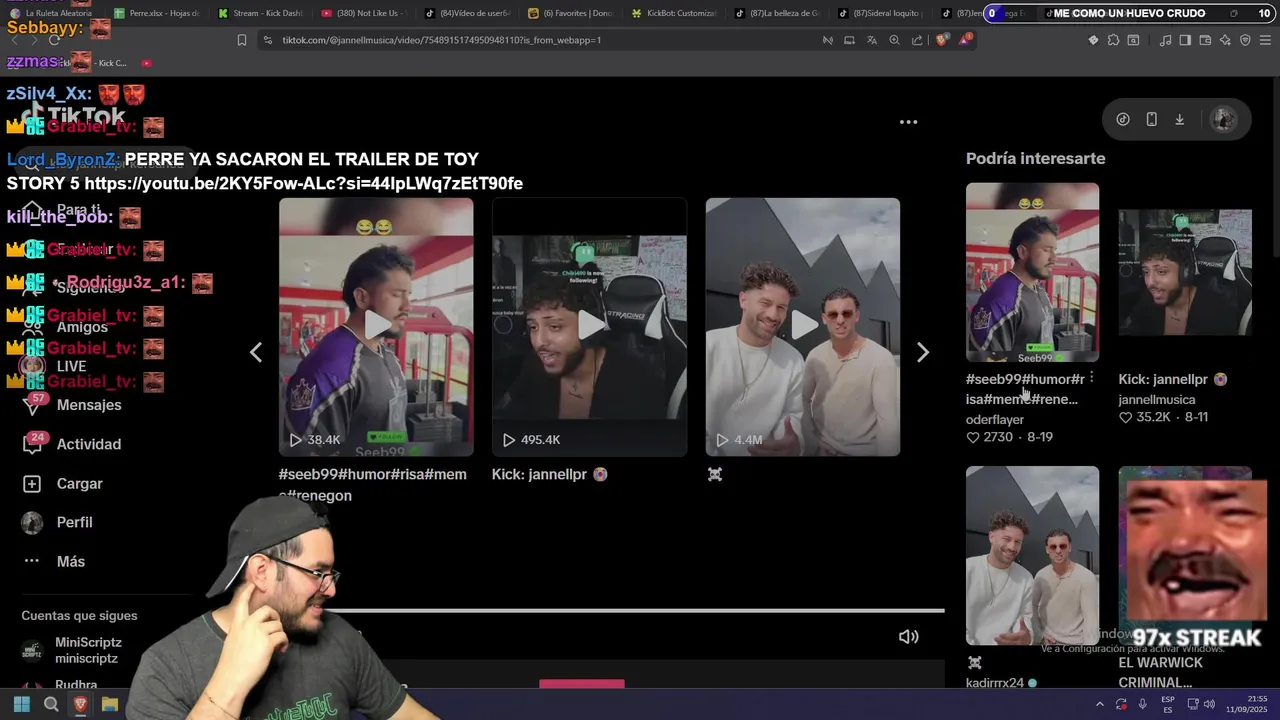Click the Brave browser taskbar icon

[80, 704]
